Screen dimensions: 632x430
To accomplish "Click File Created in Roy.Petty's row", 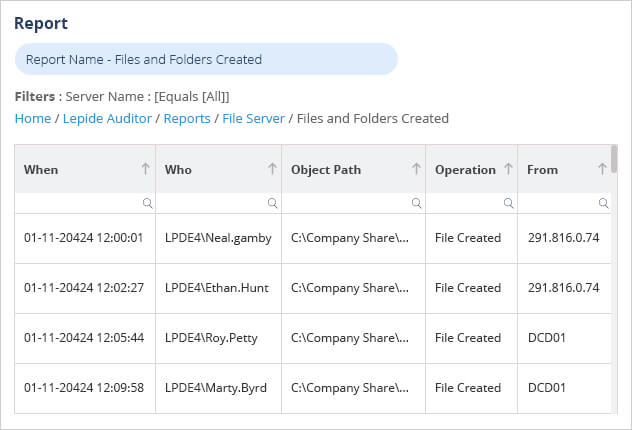I will (468, 338).
